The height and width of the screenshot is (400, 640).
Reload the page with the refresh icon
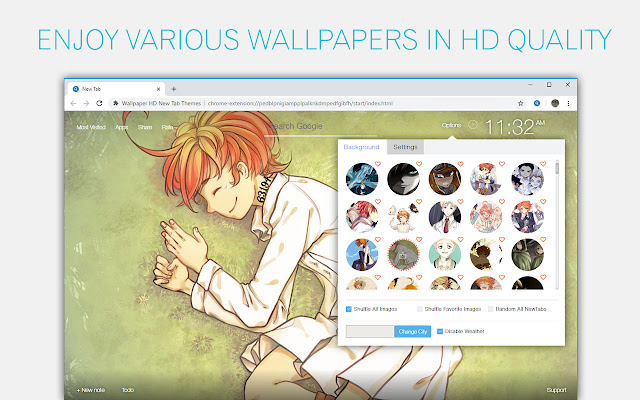pos(99,103)
